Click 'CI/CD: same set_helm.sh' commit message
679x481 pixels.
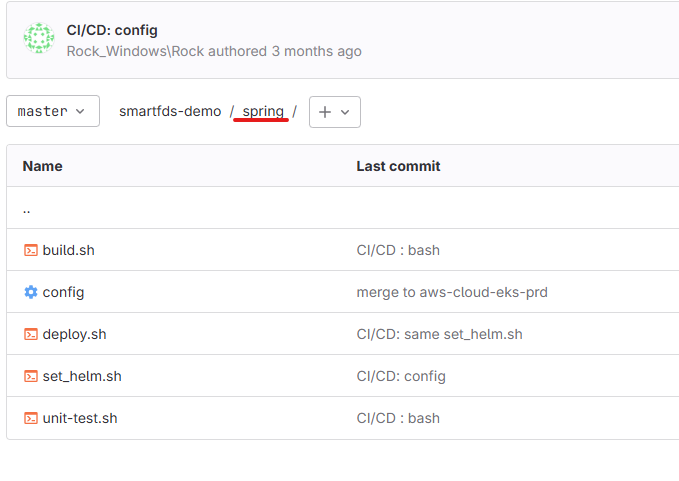point(440,334)
